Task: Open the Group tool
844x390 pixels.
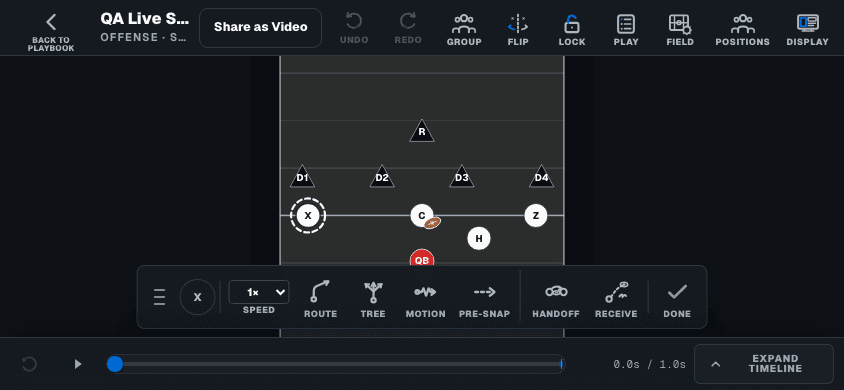Action: point(464,30)
